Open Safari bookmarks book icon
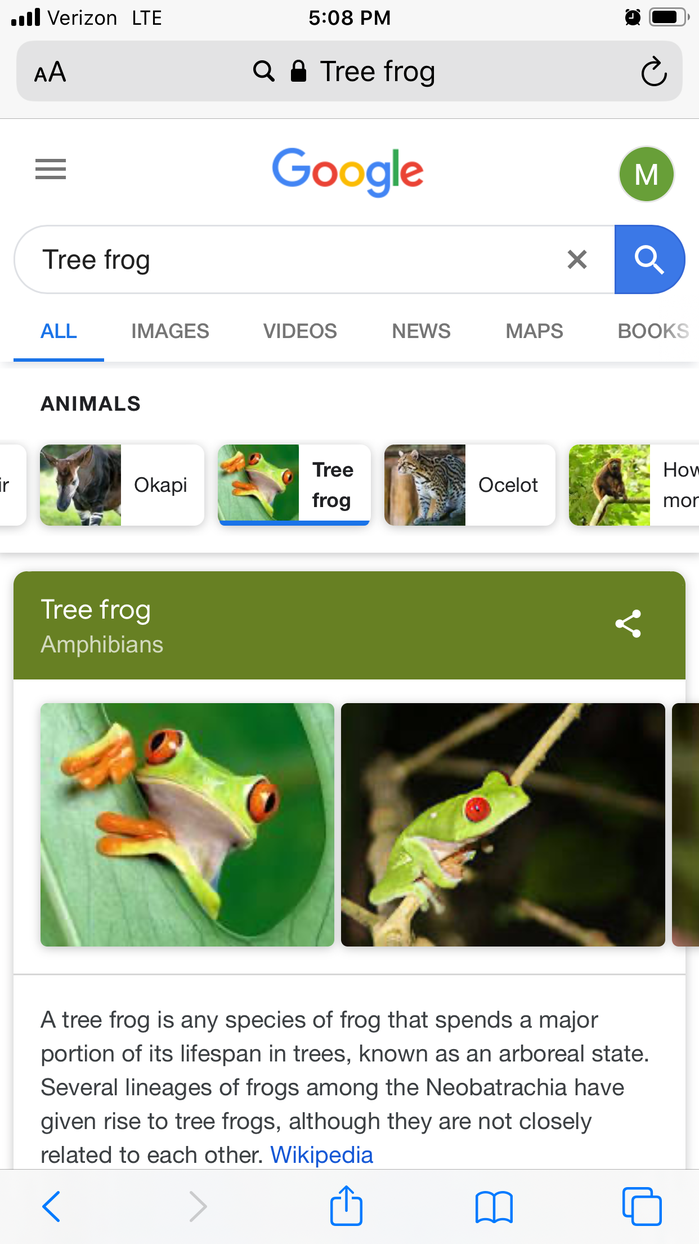 [x=494, y=1207]
